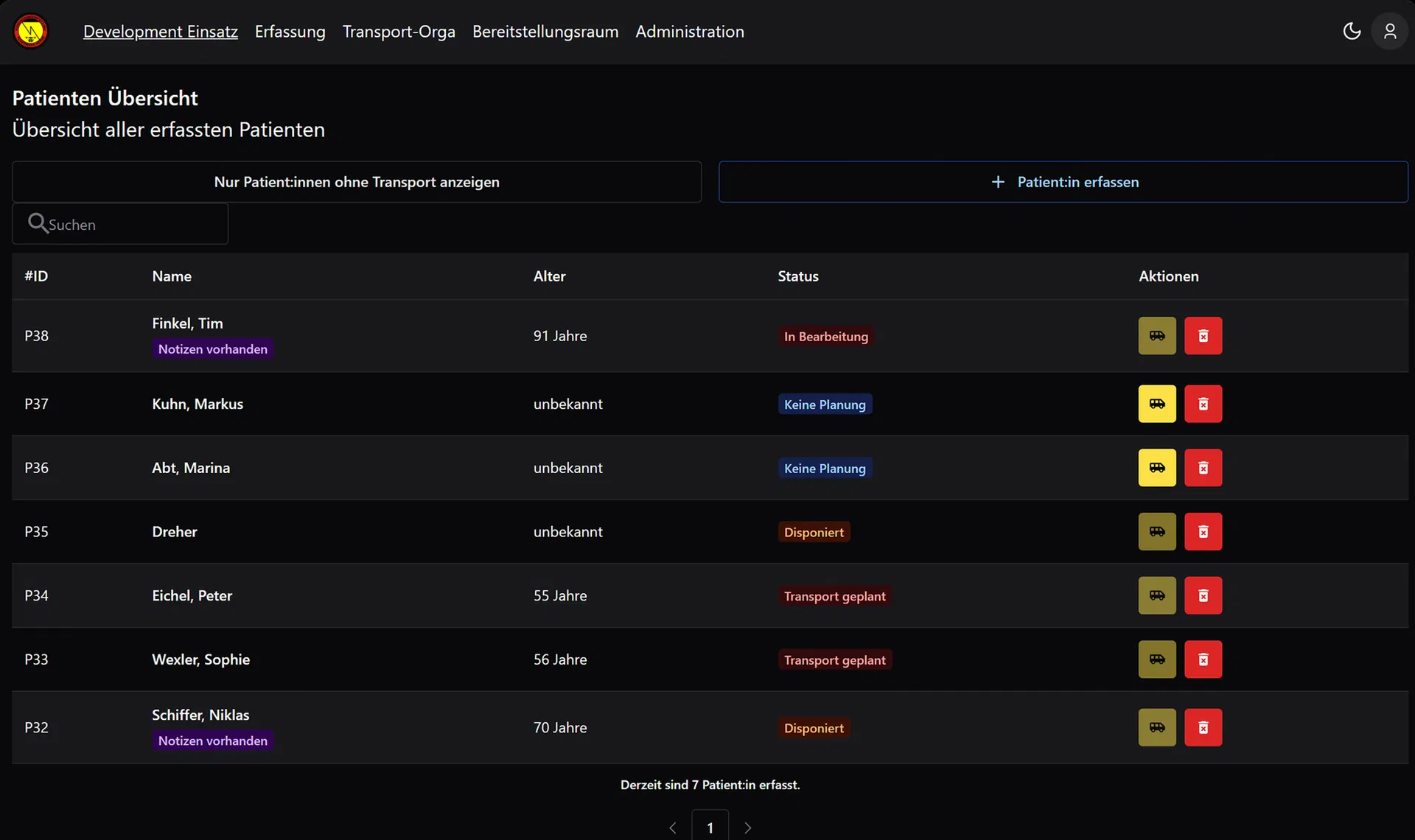This screenshot has width=1415, height=840.
Task: Click the Alter column header
Action: [x=550, y=276]
